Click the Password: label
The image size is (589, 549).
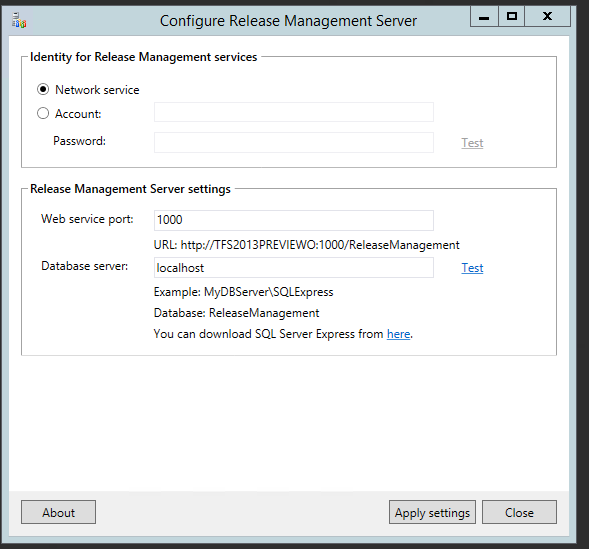click(79, 141)
